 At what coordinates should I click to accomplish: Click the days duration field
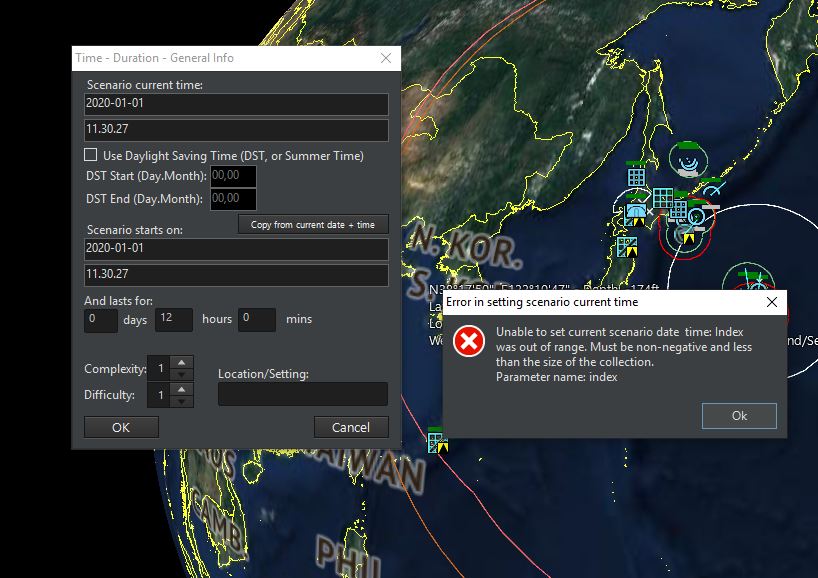click(101, 320)
